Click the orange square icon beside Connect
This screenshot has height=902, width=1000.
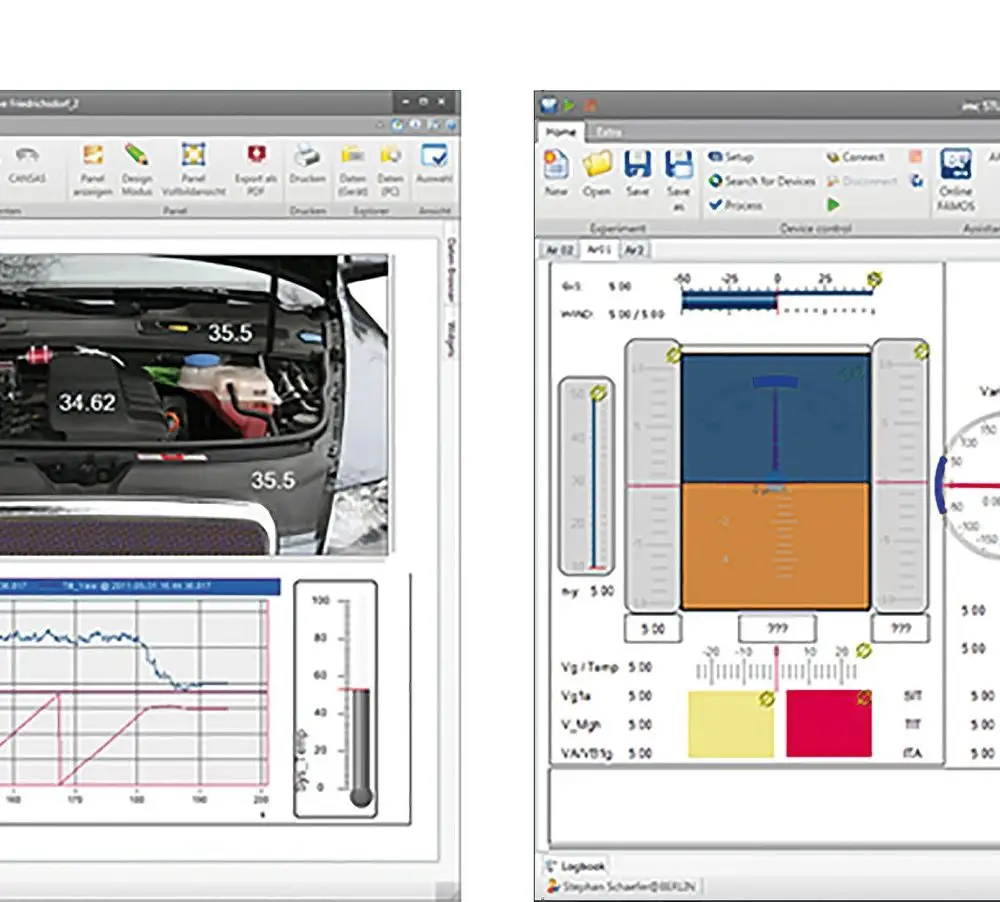(916, 156)
